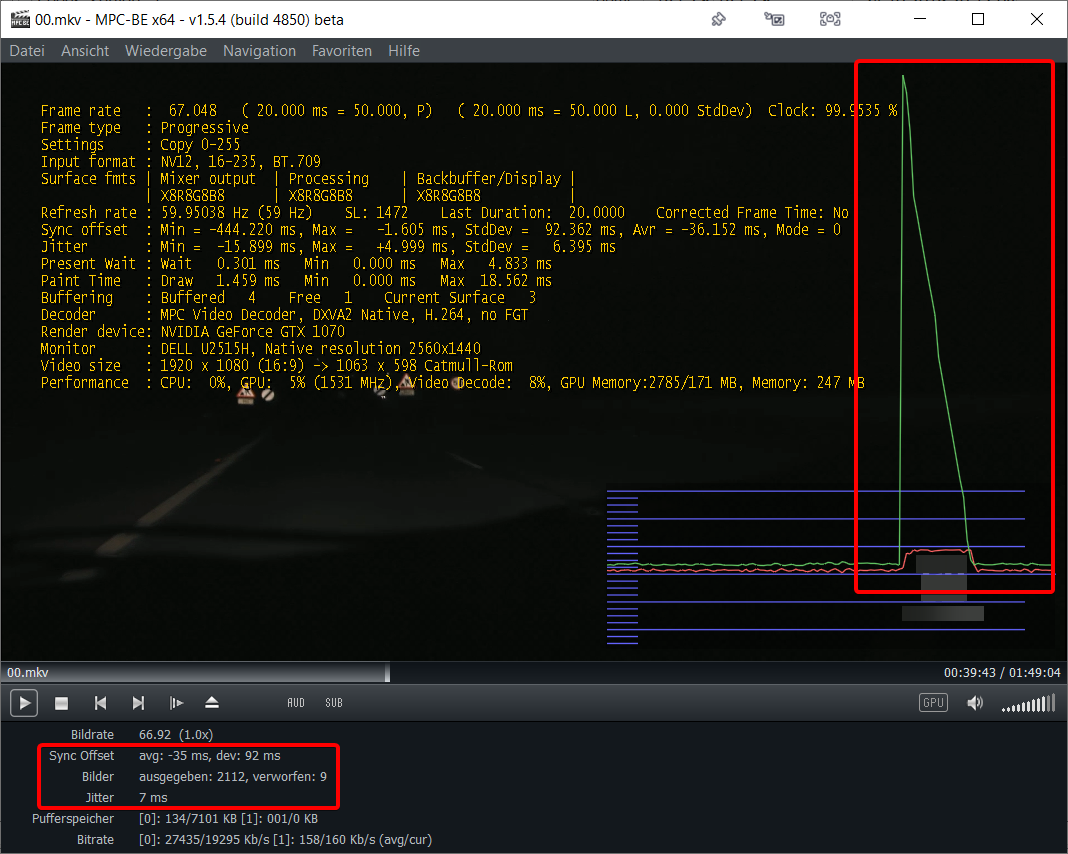Click the time display 00:39:43 / 01:49:04
This screenshot has height=854, width=1068.
[1002, 673]
